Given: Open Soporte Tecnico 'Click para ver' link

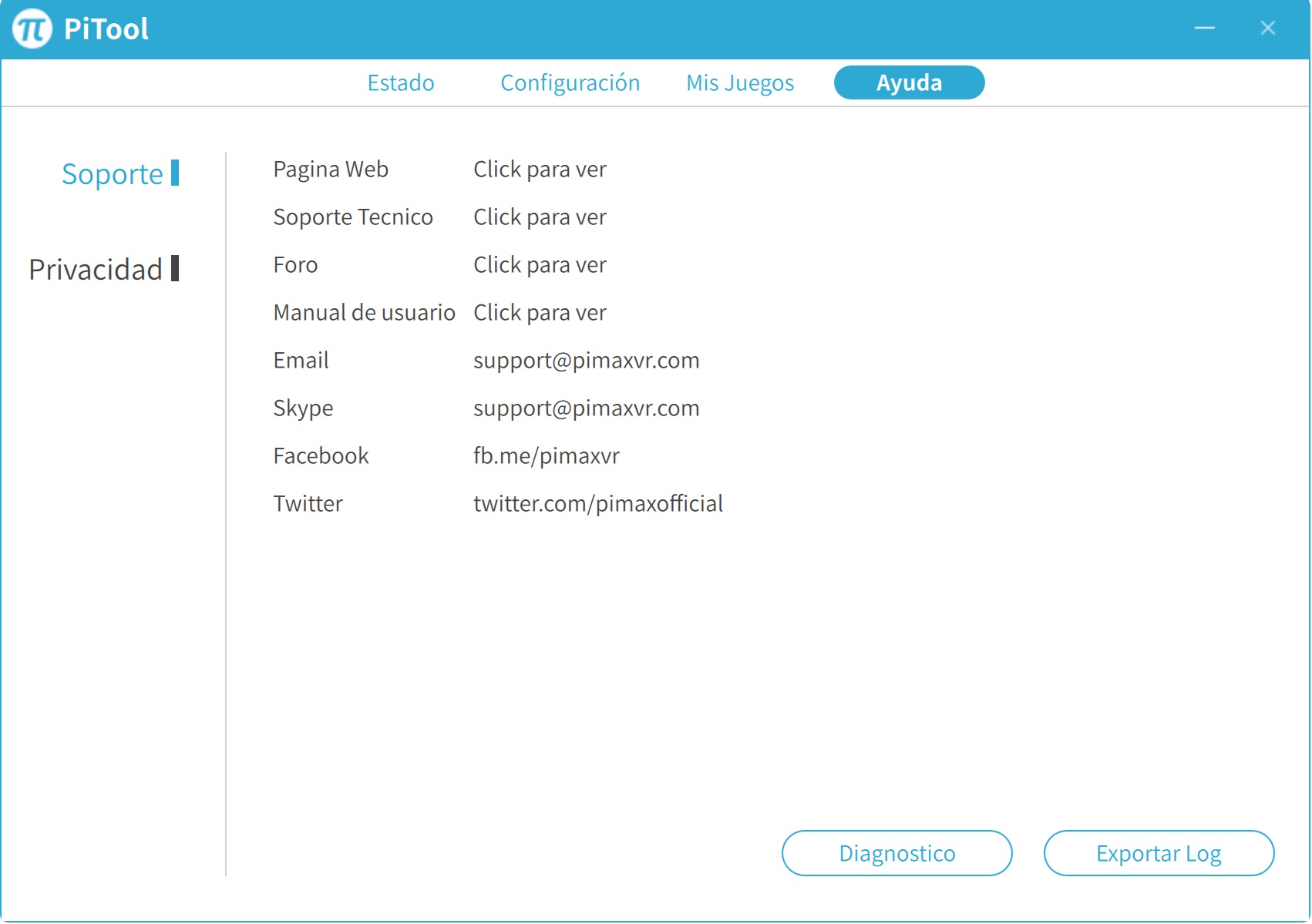Looking at the screenshot, I should [540, 217].
